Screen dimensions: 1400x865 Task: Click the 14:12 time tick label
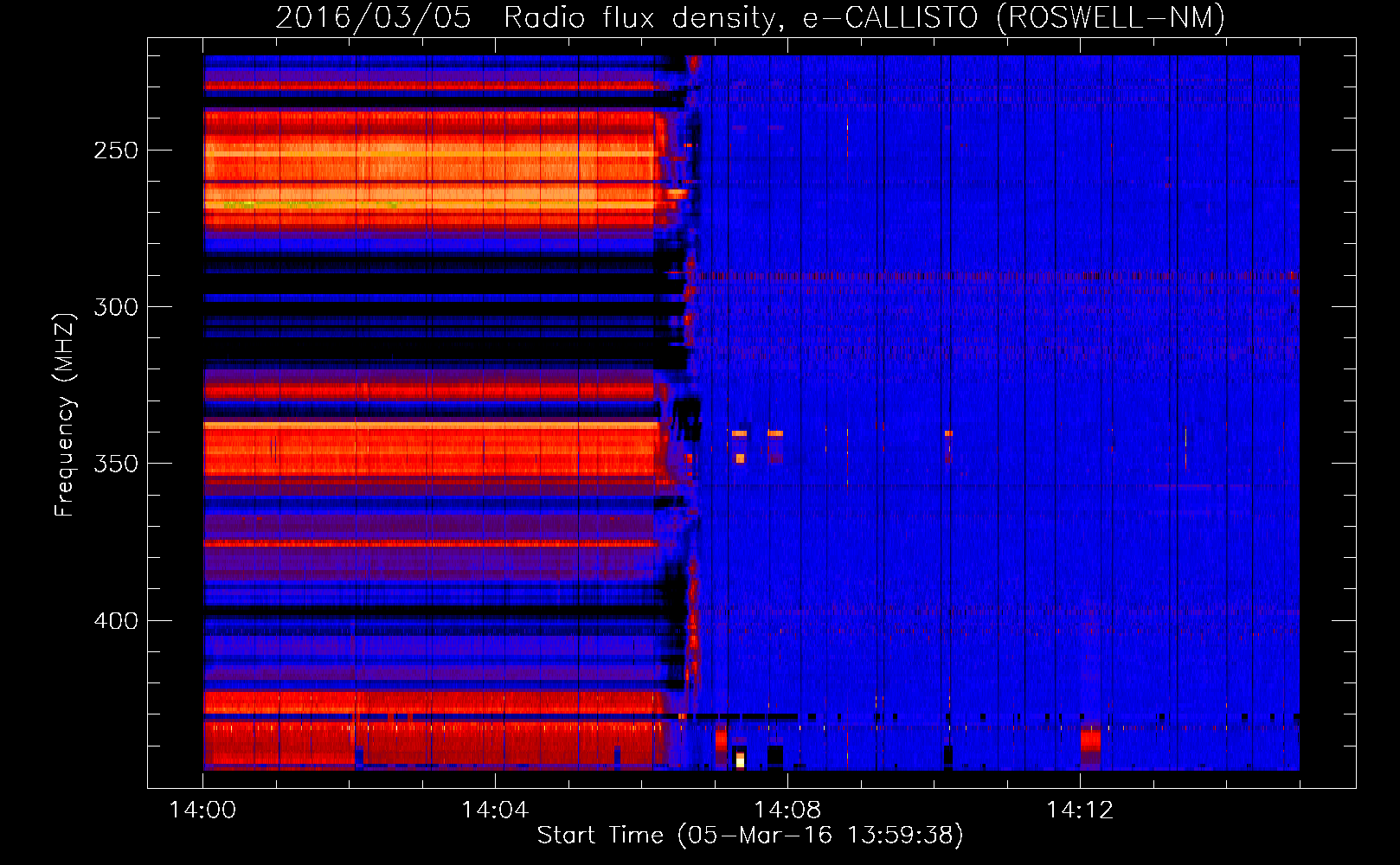click(1080, 811)
